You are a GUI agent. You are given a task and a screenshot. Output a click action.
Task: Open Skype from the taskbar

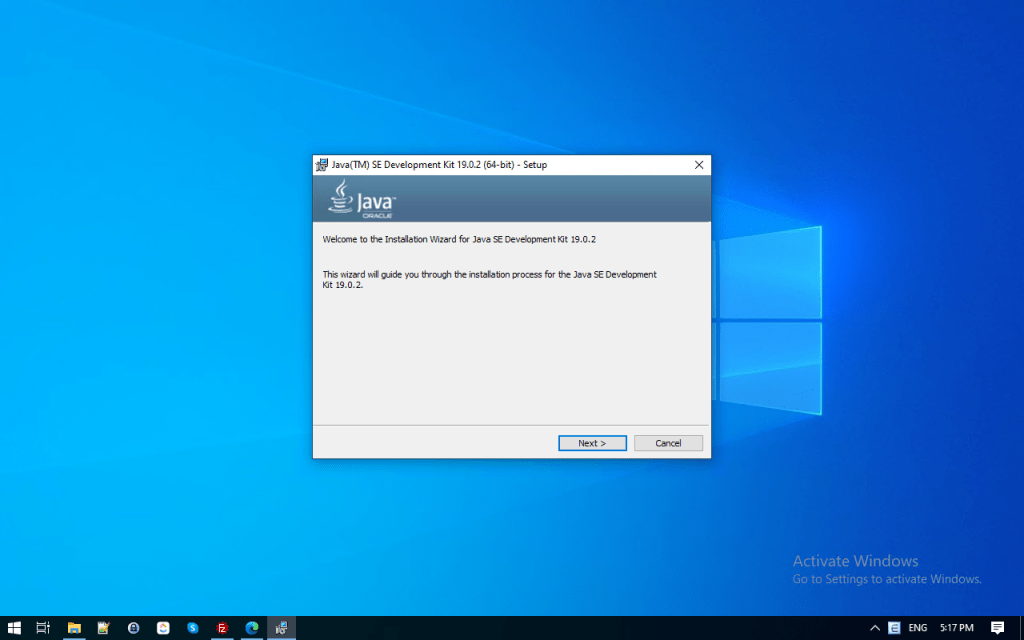(x=193, y=627)
